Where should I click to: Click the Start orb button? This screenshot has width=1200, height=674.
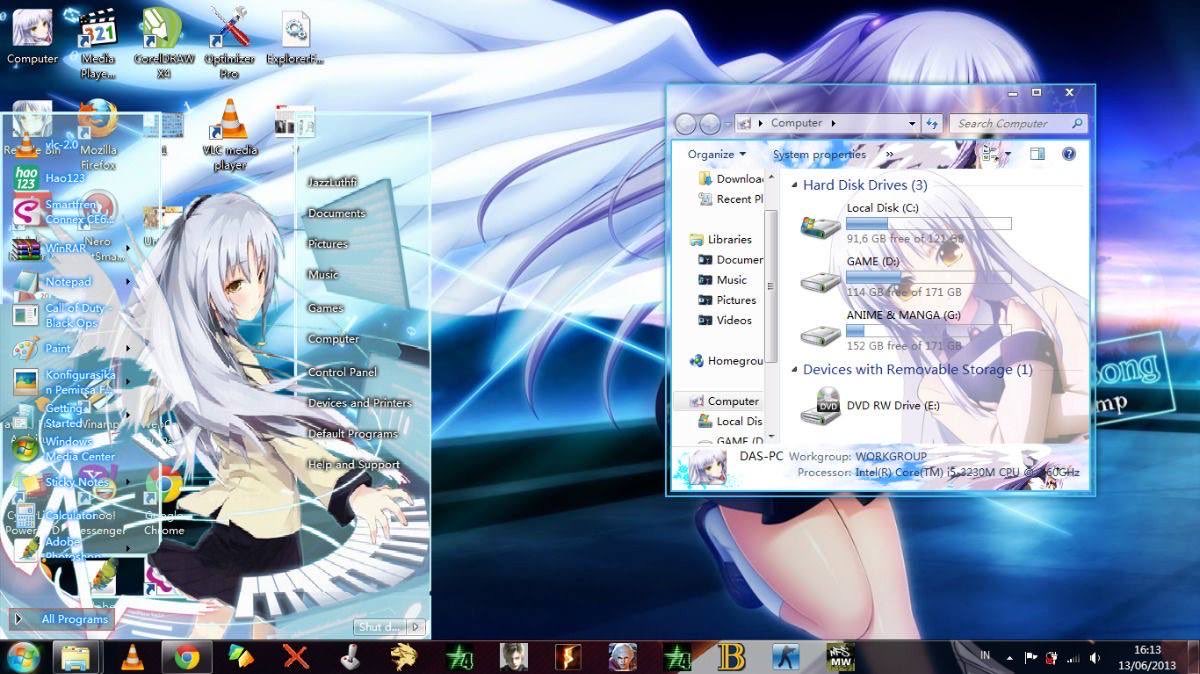(x=24, y=657)
